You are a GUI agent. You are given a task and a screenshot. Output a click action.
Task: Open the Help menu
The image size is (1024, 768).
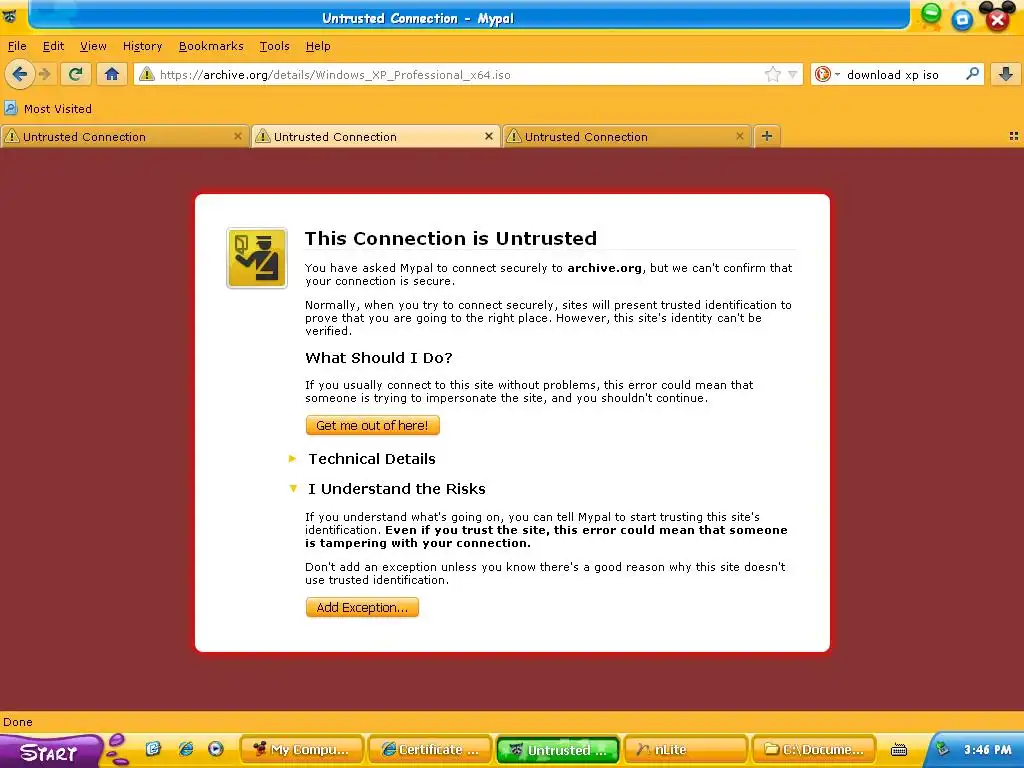(x=318, y=46)
